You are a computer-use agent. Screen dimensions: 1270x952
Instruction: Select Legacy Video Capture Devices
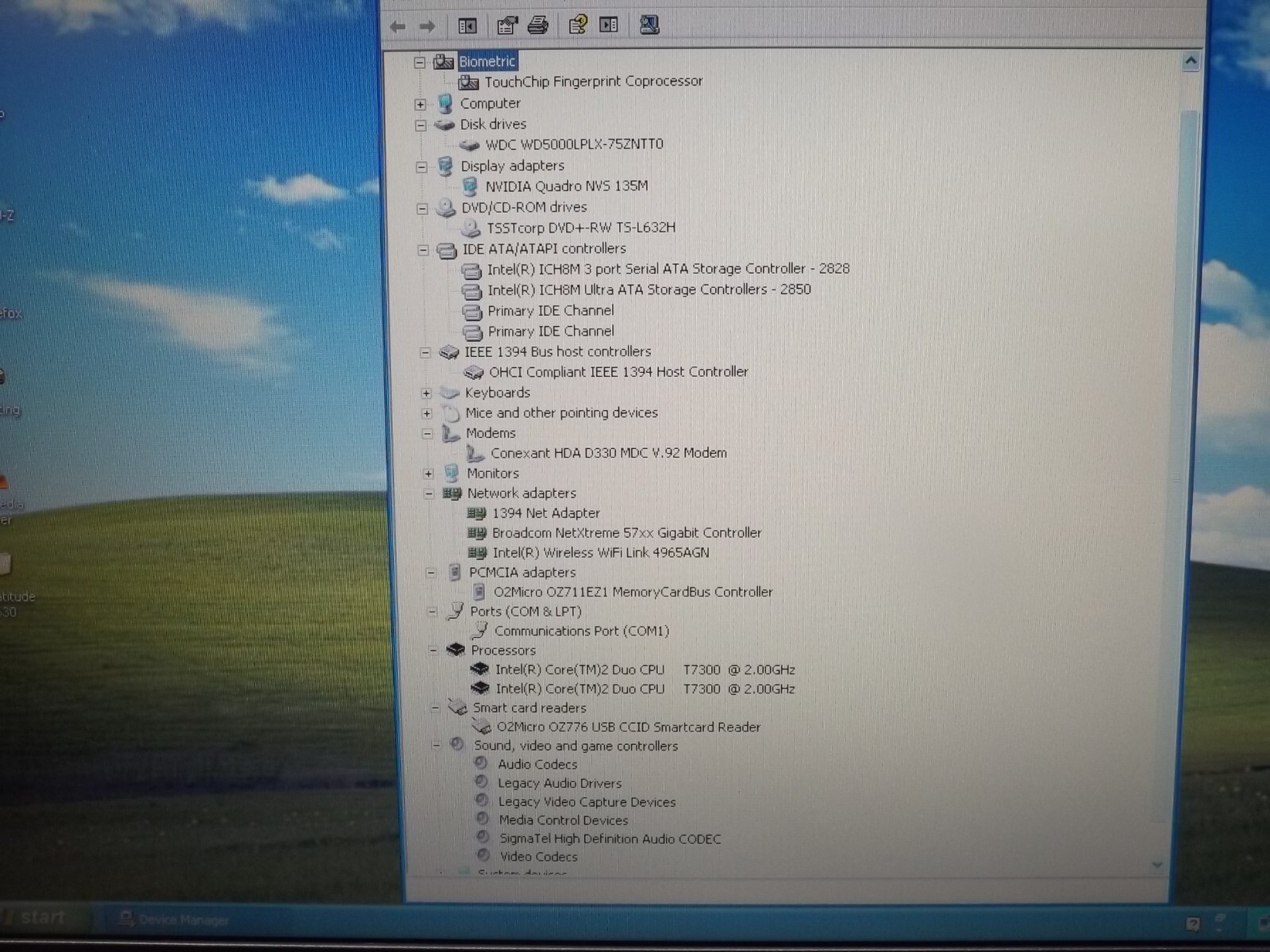[587, 802]
